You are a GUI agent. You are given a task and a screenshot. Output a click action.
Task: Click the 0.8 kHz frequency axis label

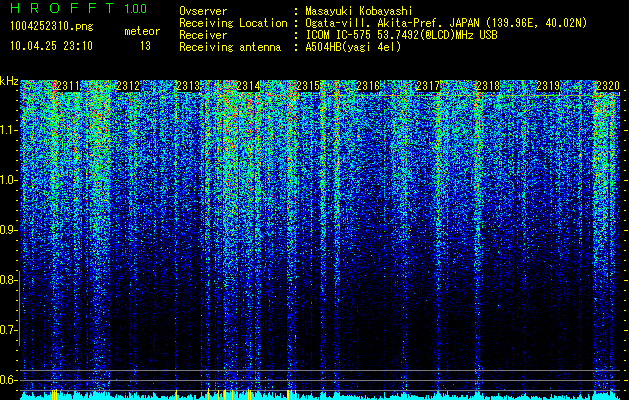pyautogui.click(x=9, y=280)
